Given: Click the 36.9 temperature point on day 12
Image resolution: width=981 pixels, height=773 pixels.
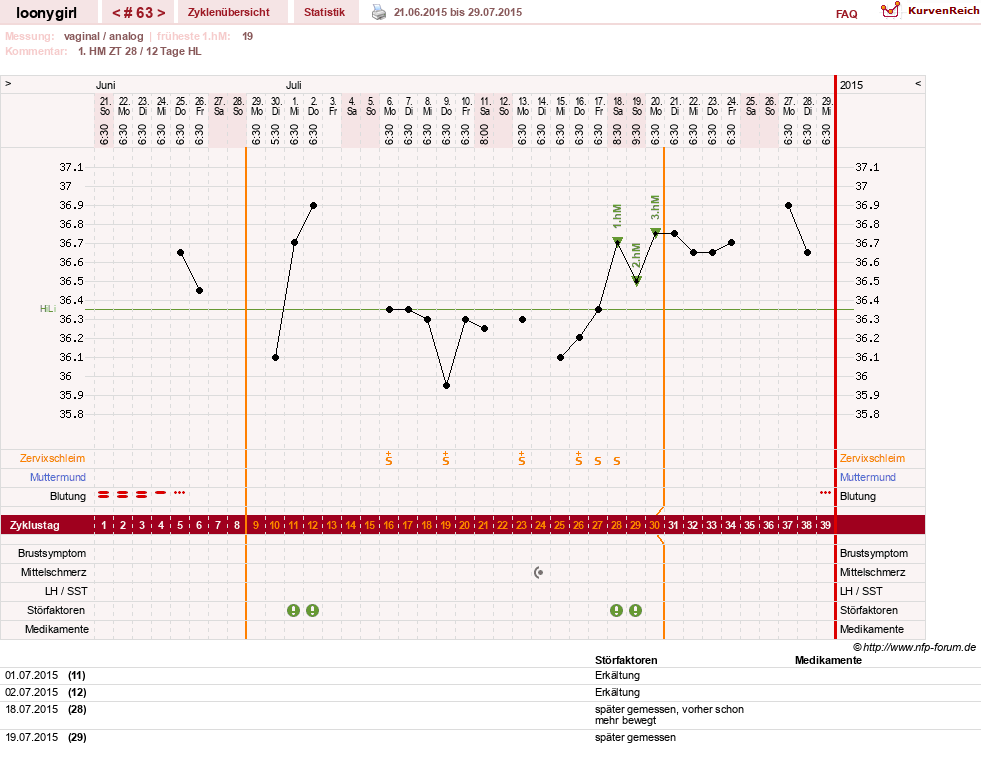Looking at the screenshot, I should pos(313,205).
